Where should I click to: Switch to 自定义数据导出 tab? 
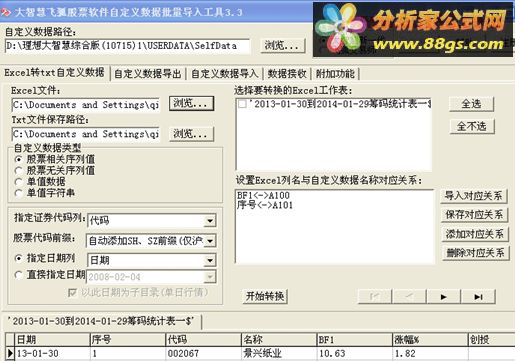(x=148, y=74)
